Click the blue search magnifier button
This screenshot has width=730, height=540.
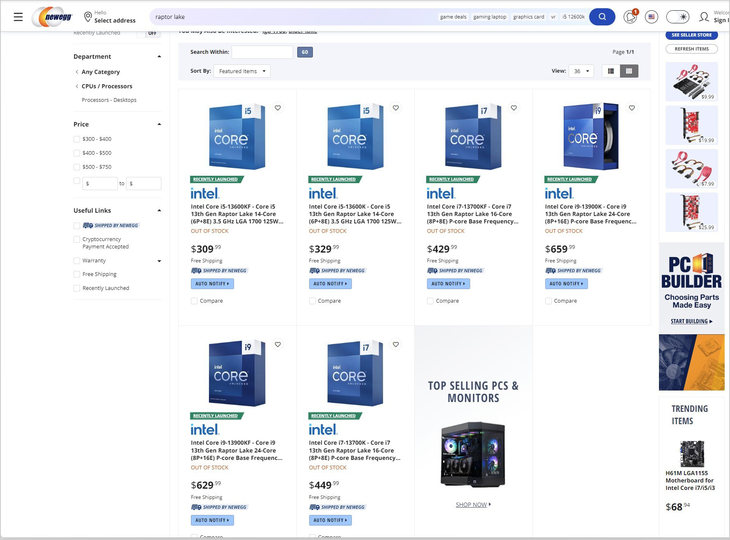click(x=602, y=17)
